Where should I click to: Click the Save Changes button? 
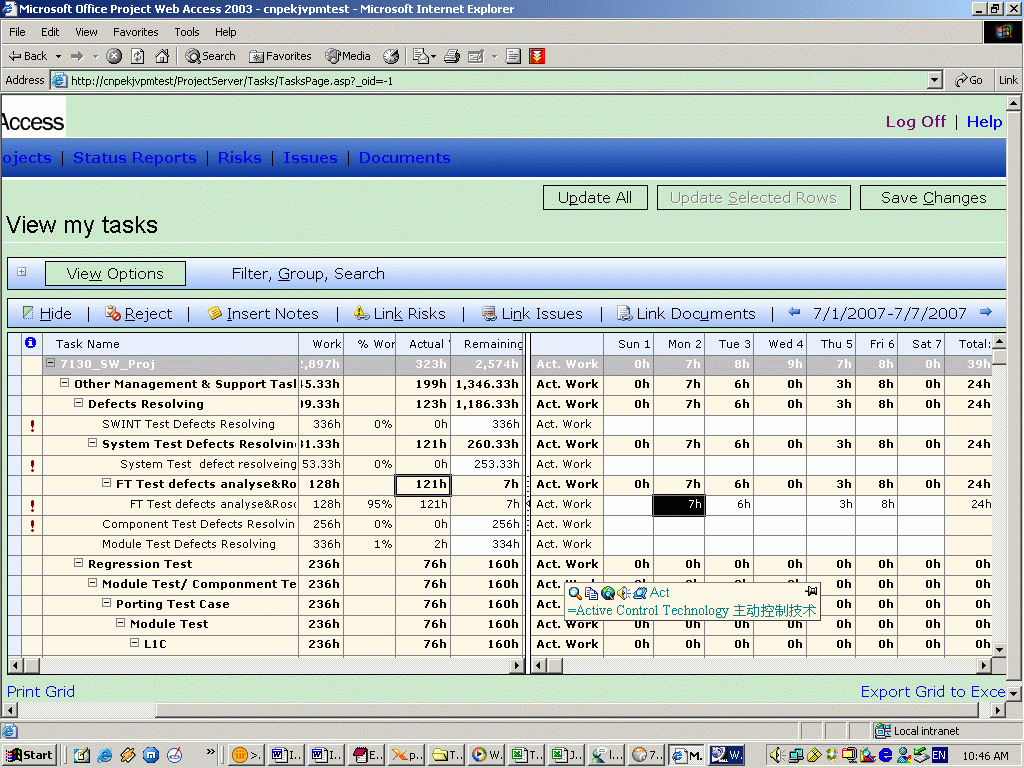(933, 198)
